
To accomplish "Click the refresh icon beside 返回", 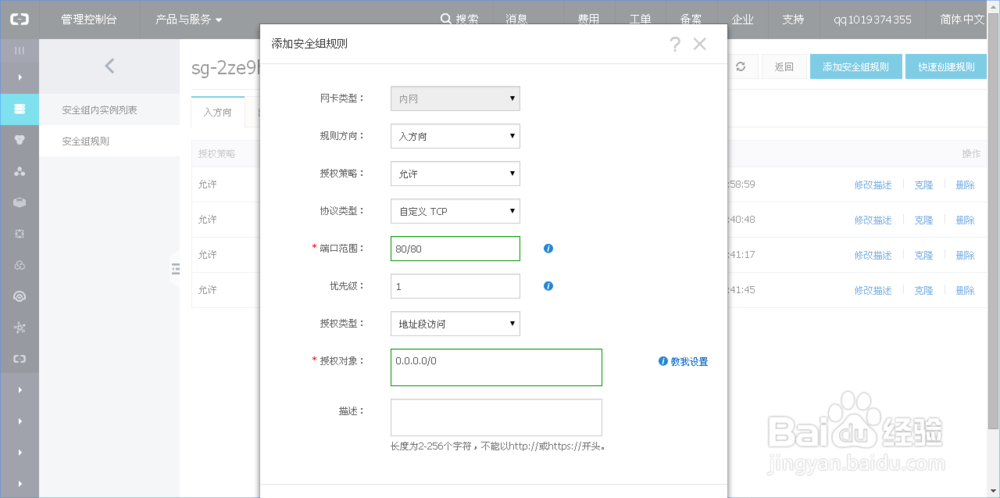I will pos(740,67).
